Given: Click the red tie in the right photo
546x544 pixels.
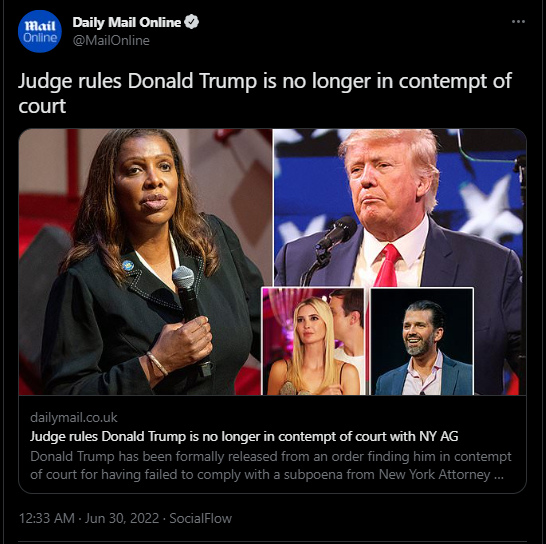Looking at the screenshot, I should (x=388, y=266).
